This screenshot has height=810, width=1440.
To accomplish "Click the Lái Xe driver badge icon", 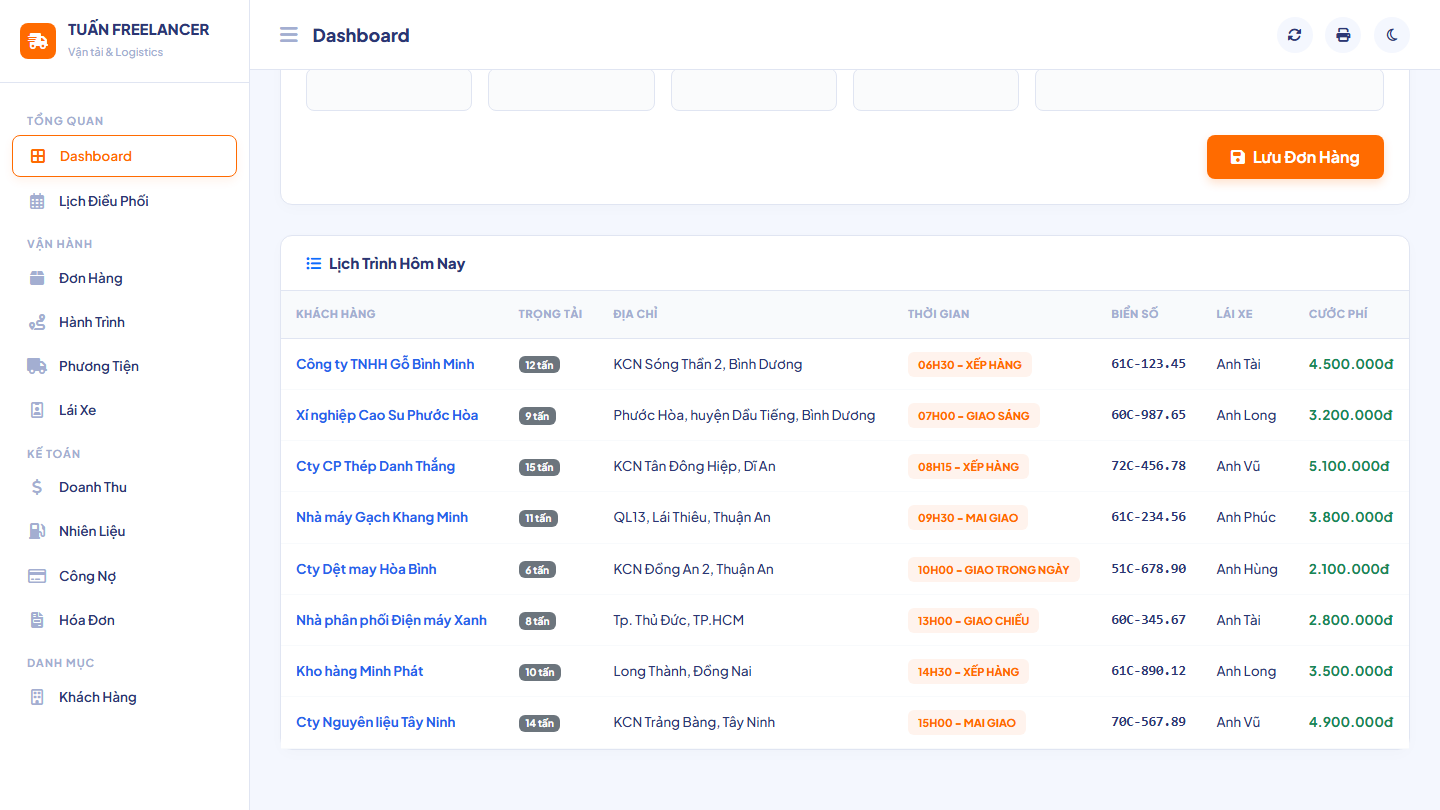I will [37, 410].
